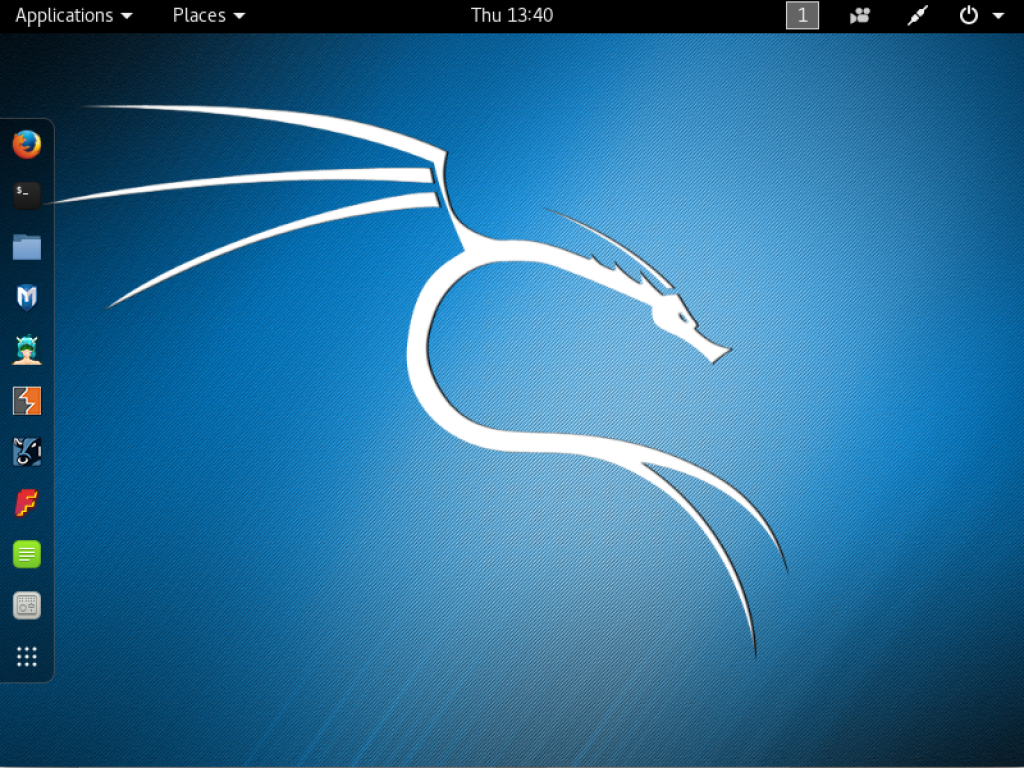The height and width of the screenshot is (768, 1024).
Task: Open the Show Applications grid
Action: coord(26,657)
